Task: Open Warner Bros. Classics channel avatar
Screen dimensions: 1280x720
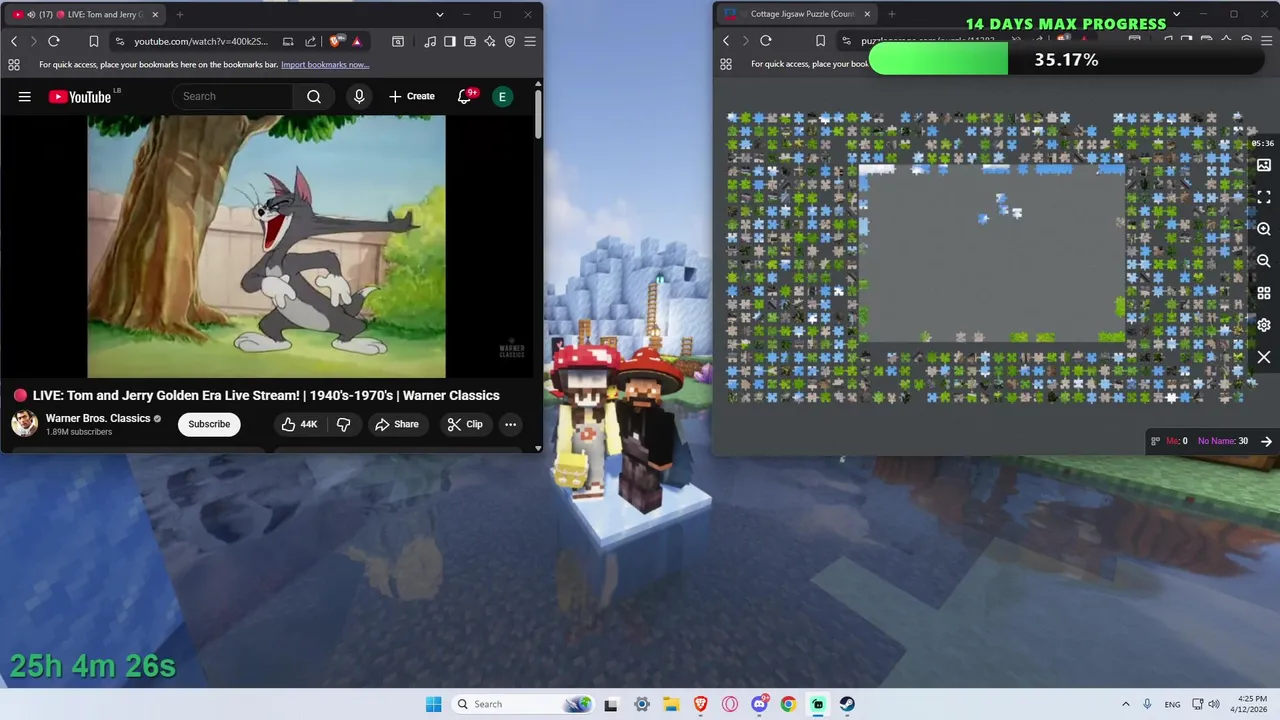Action: (25, 424)
